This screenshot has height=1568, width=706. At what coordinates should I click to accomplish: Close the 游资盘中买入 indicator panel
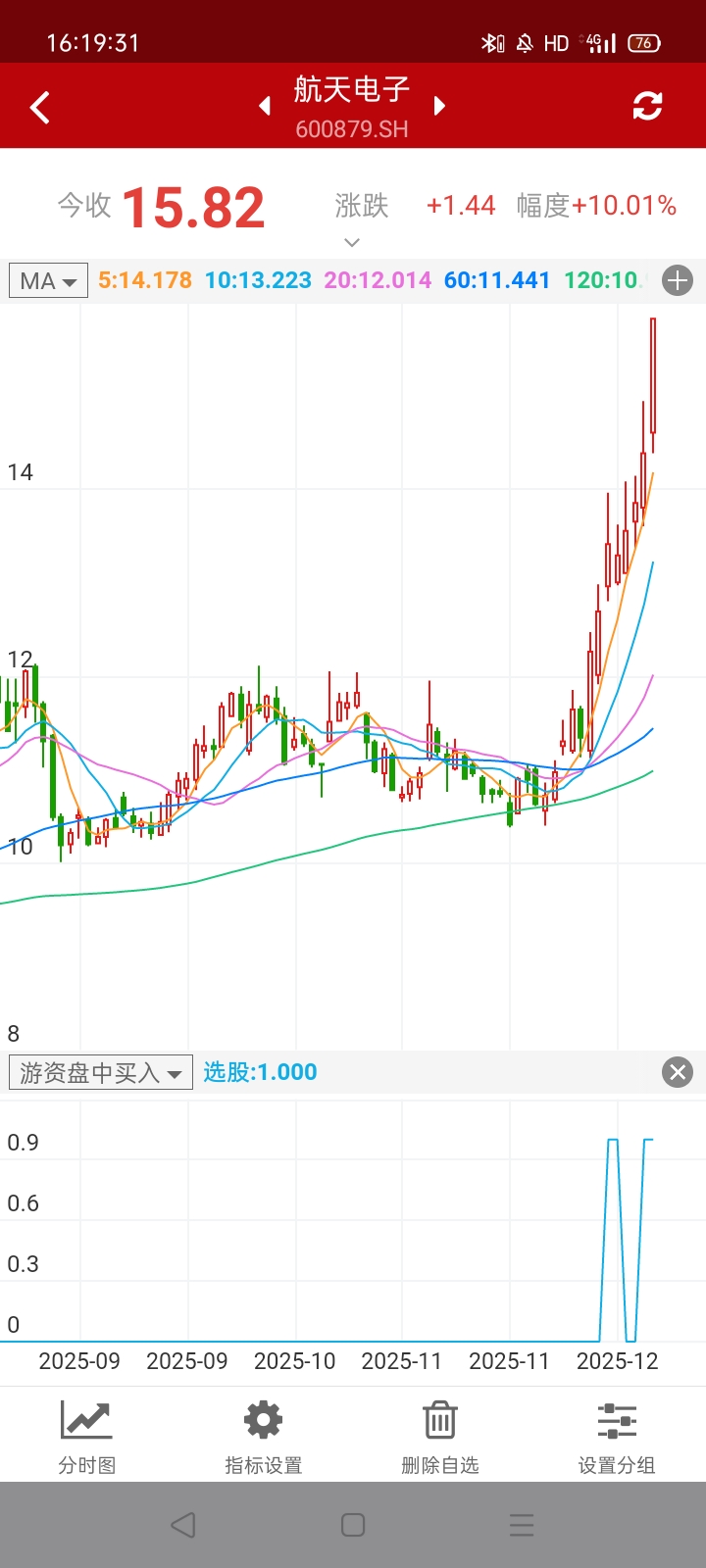(x=678, y=1072)
